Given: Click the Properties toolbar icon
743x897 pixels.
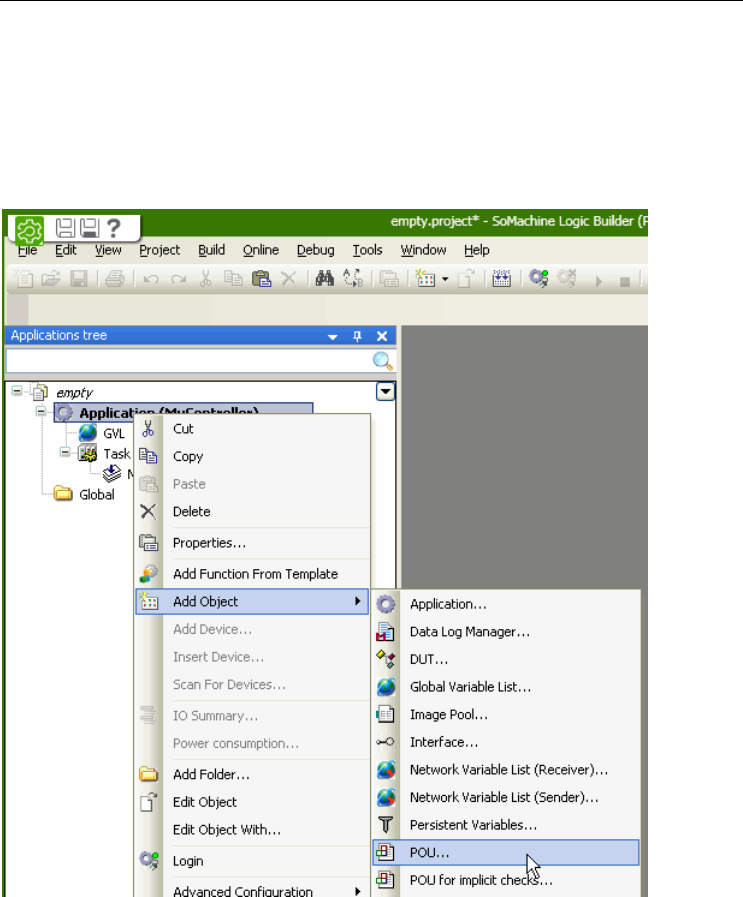Looking at the screenshot, I should tap(389, 279).
